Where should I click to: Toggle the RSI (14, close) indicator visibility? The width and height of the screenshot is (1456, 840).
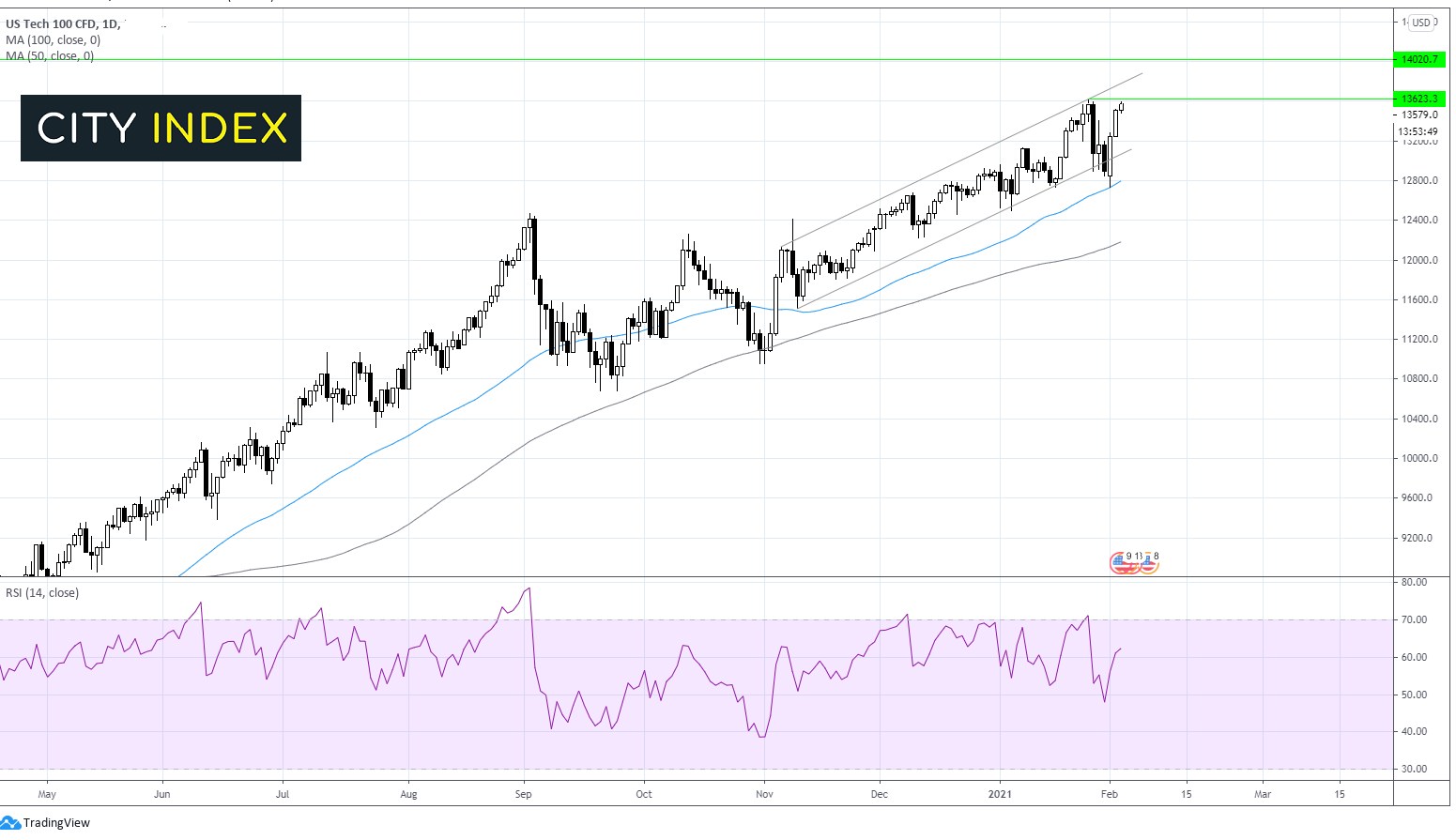(x=42, y=592)
